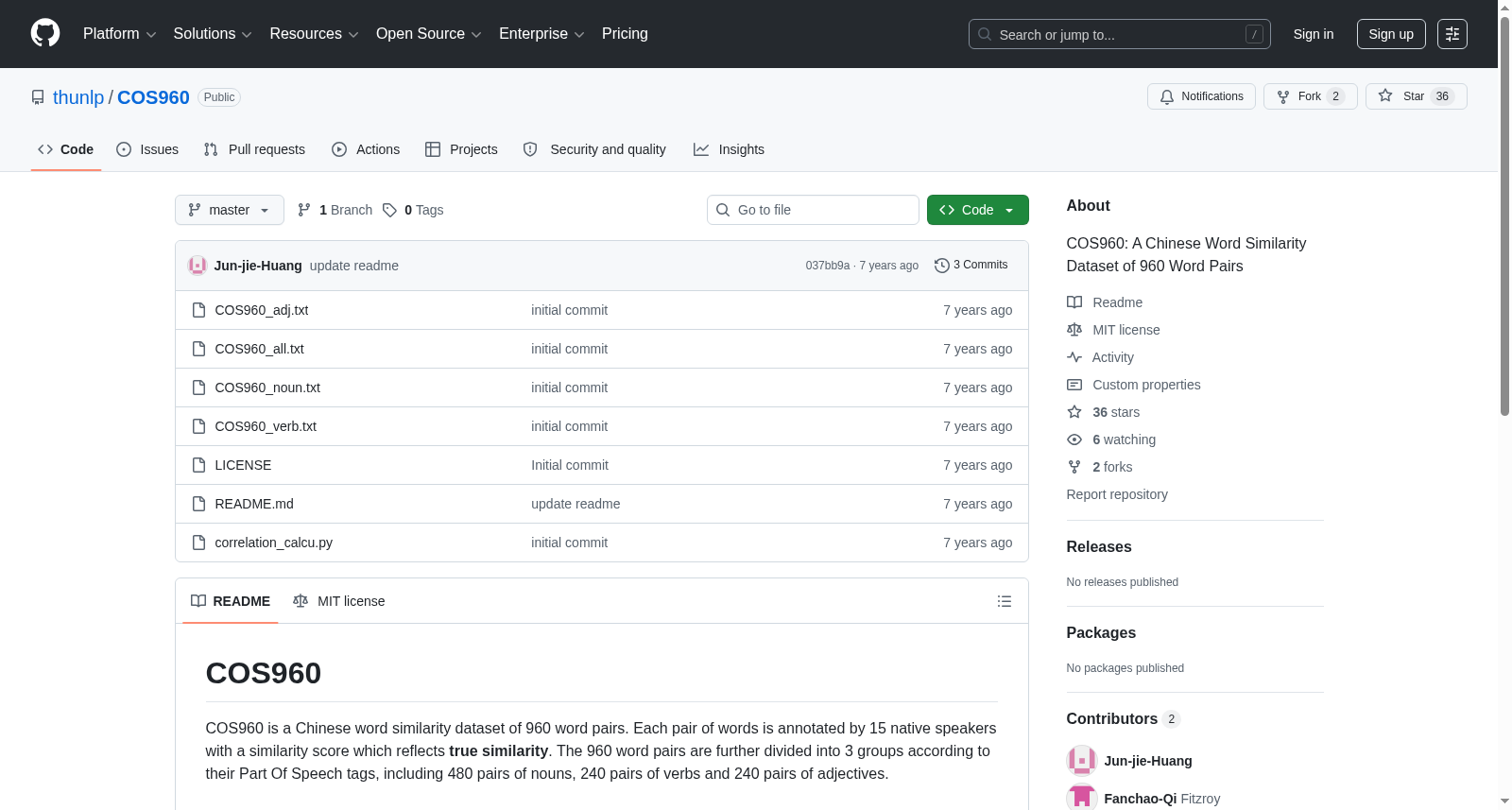Expand the Platform menu
The width and height of the screenshot is (1512, 810).
(x=120, y=34)
